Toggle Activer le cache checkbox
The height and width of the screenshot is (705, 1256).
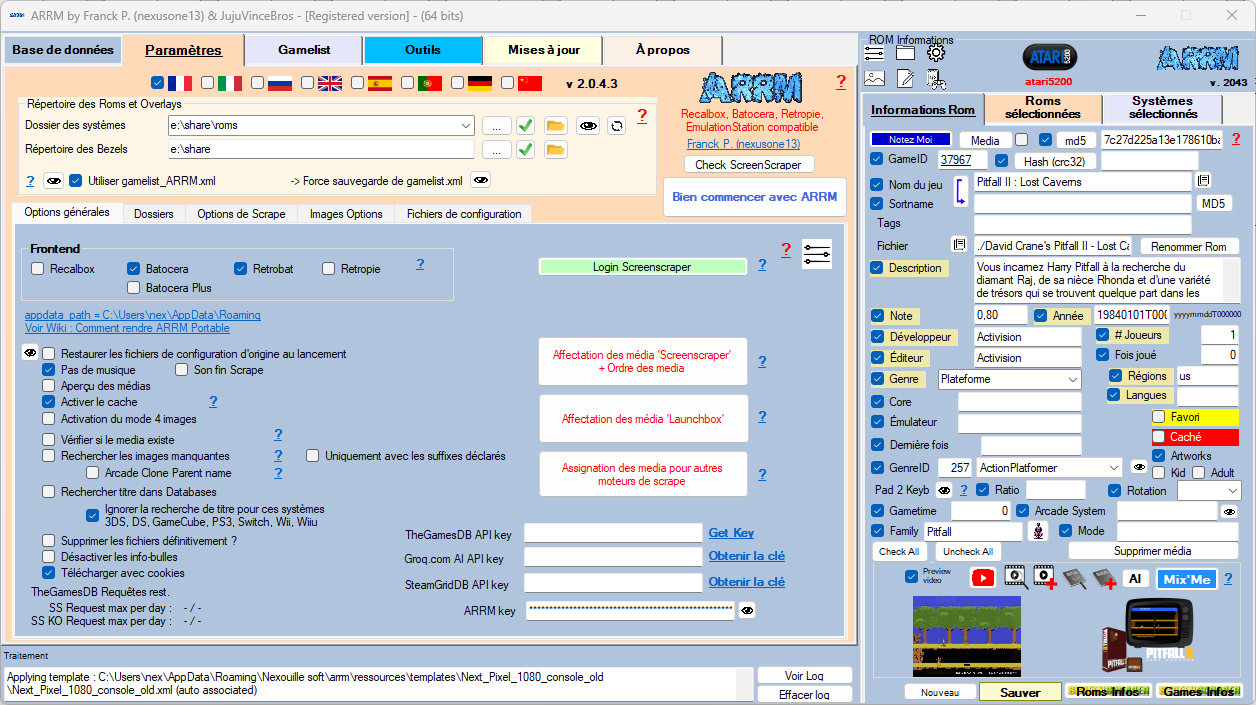(x=48, y=402)
